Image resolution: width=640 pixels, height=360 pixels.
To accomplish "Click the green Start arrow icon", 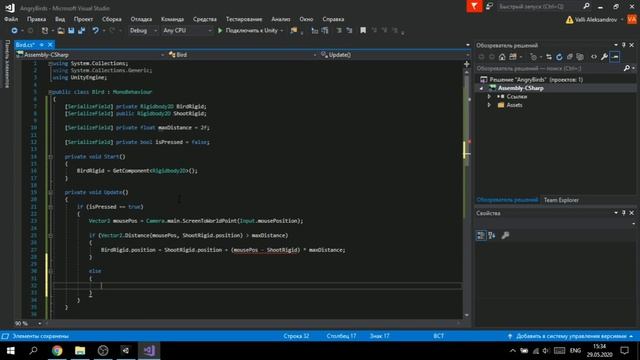I will pyautogui.click(x=220, y=31).
